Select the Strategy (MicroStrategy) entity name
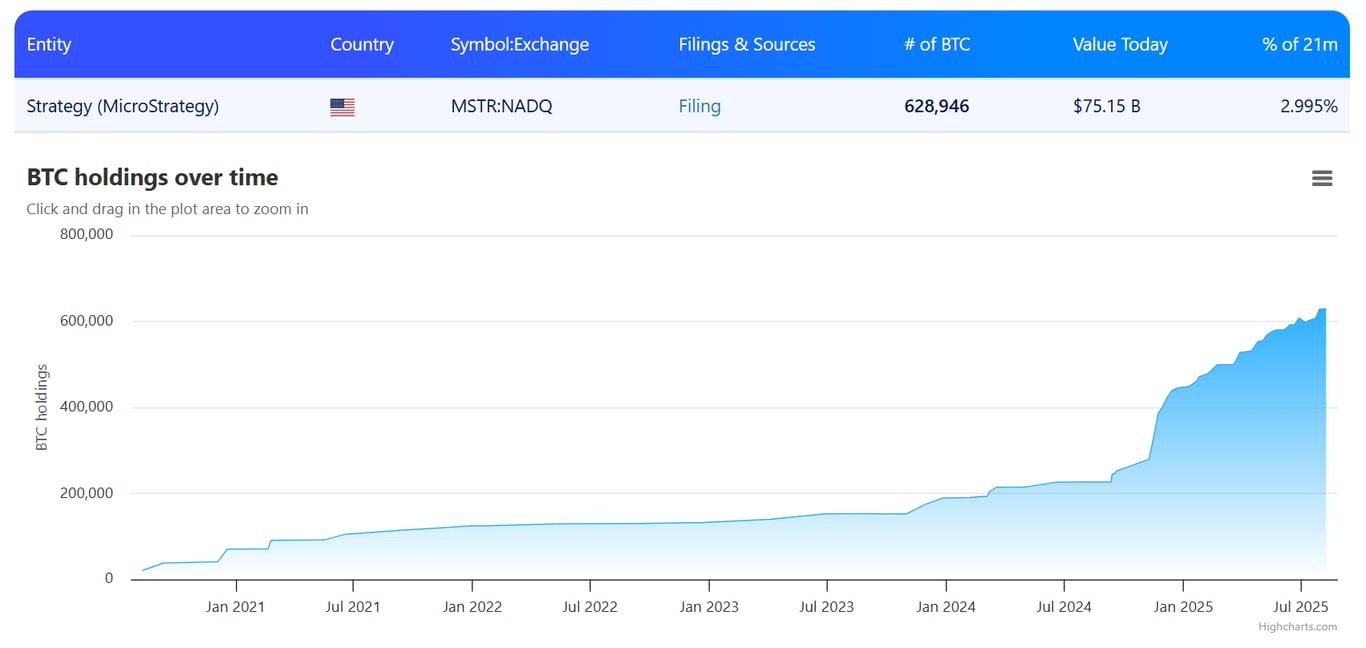The height and width of the screenshot is (648, 1366). [123, 106]
